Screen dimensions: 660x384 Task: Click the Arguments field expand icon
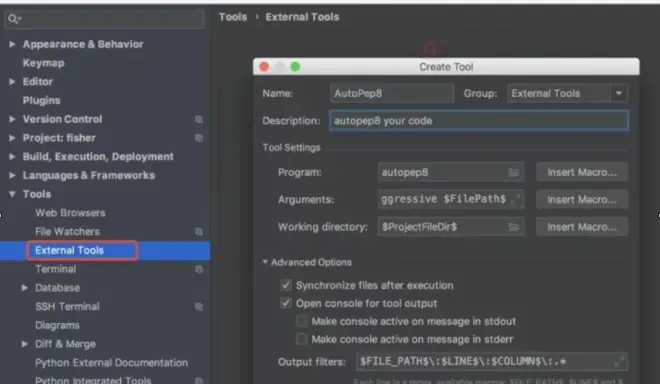pos(515,199)
